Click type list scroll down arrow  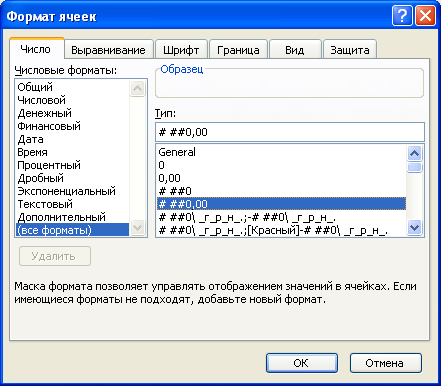(414, 228)
